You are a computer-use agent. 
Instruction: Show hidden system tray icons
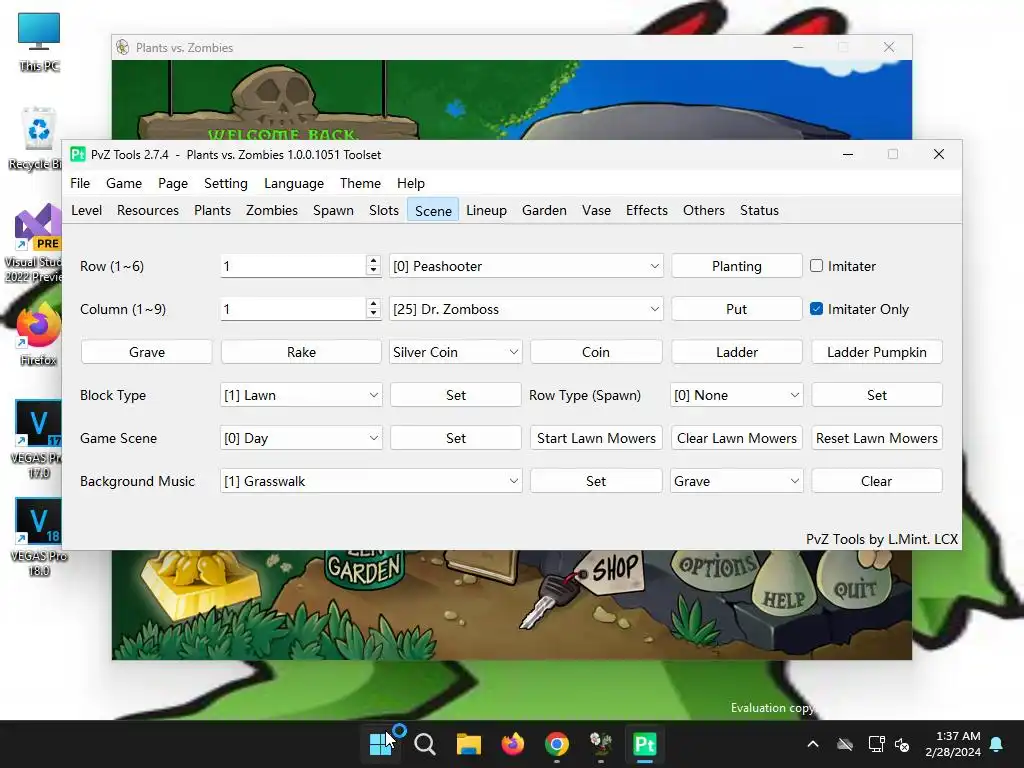pyautogui.click(x=813, y=744)
